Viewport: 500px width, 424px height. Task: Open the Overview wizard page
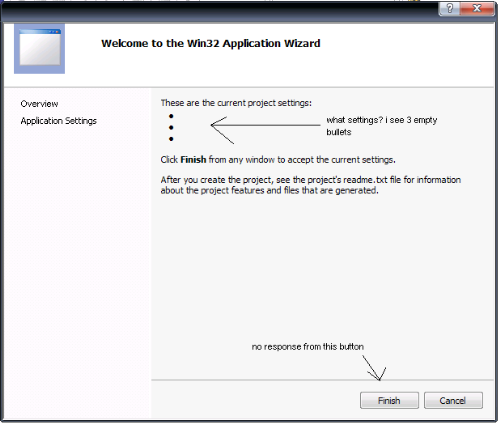coord(39,104)
